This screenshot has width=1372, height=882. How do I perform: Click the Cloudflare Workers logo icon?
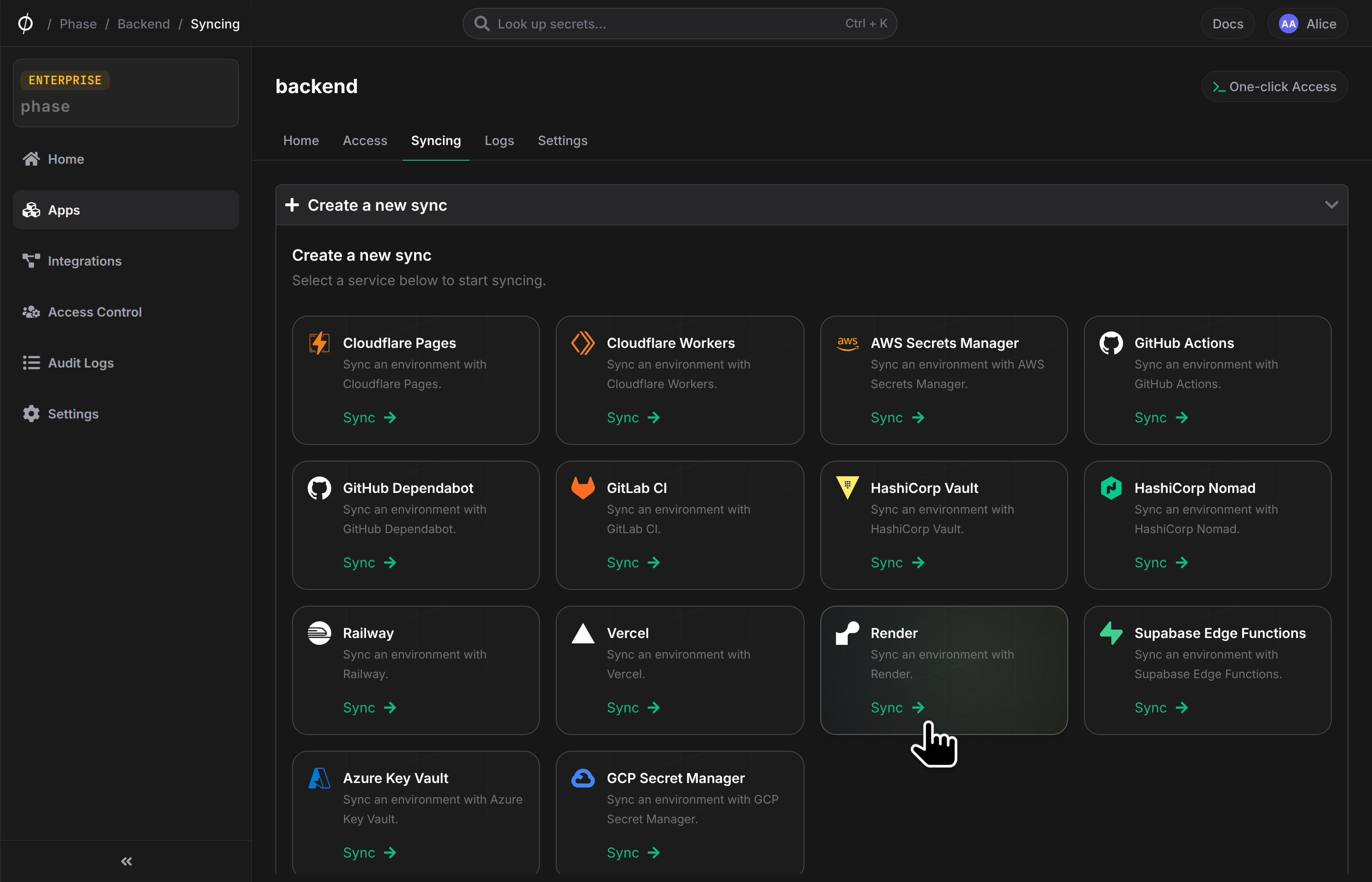click(x=583, y=343)
